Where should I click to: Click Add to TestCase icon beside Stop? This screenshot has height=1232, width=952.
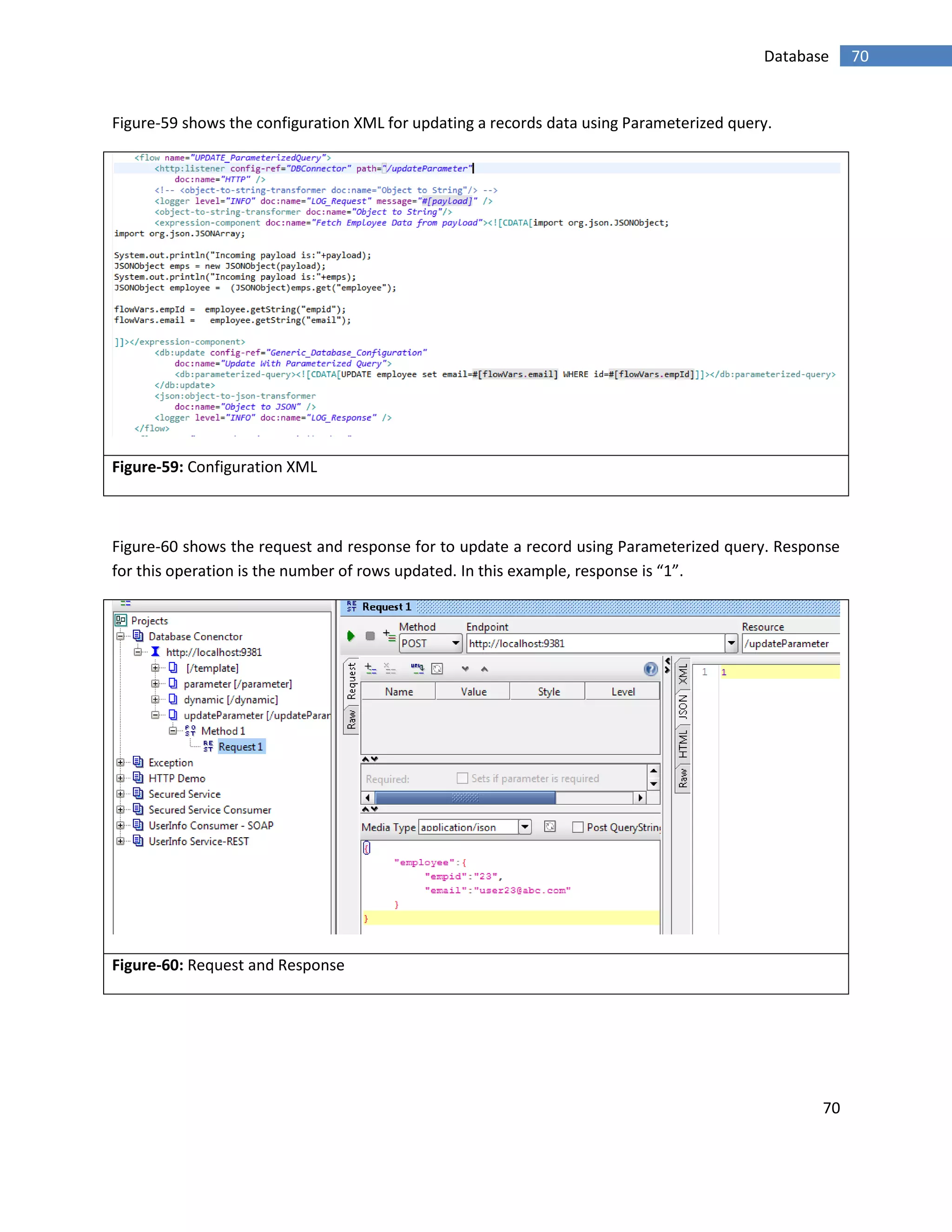click(x=389, y=636)
